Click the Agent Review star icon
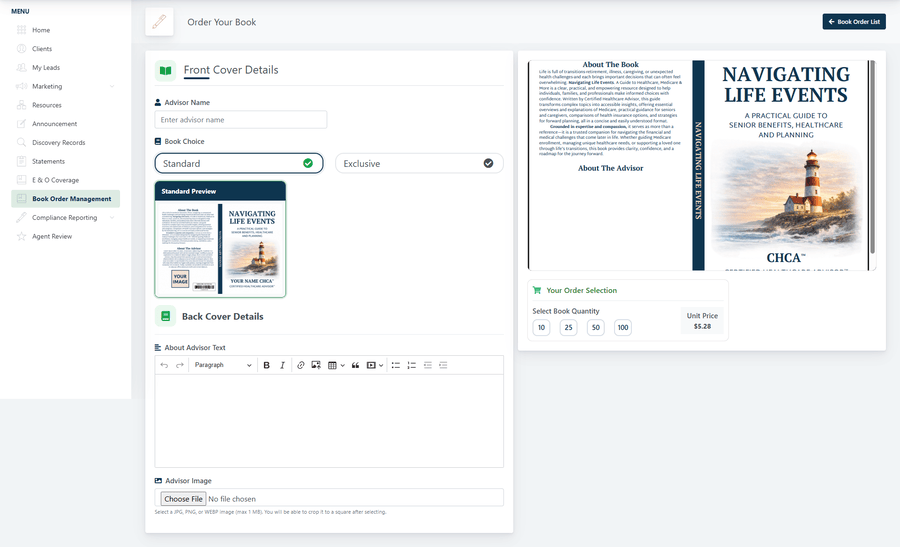900x547 pixels. pos(21,236)
